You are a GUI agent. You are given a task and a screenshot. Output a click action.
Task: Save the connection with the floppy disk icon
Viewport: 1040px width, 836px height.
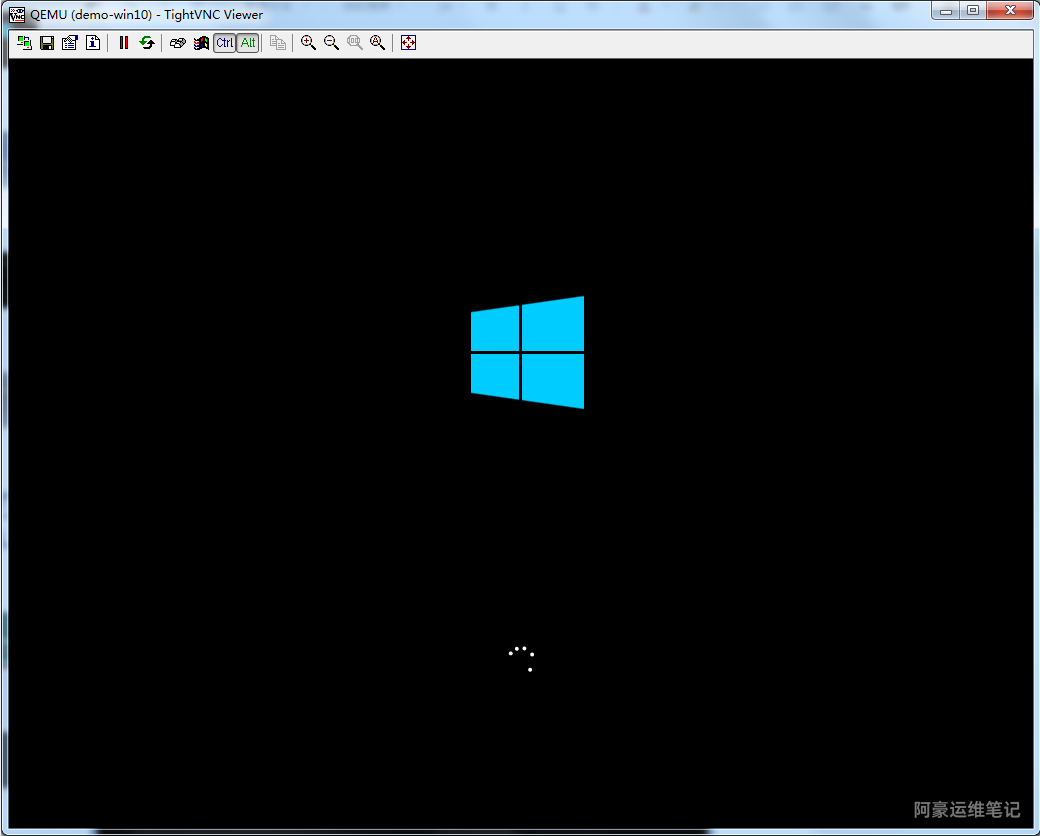coord(47,43)
